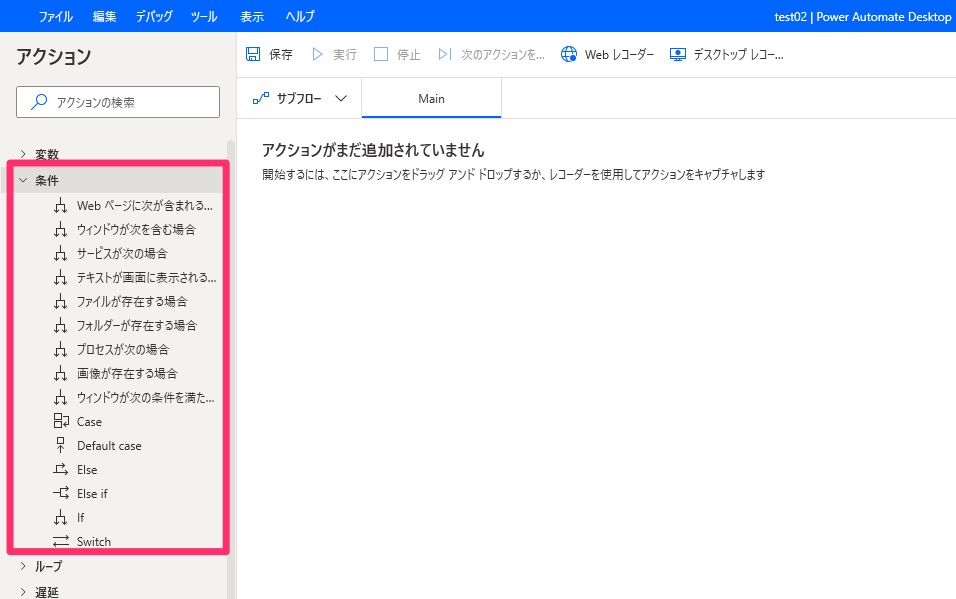Viewport: 956px width, 599px height.
Task: Click the magnifier icon in action search
Action: tap(39, 101)
